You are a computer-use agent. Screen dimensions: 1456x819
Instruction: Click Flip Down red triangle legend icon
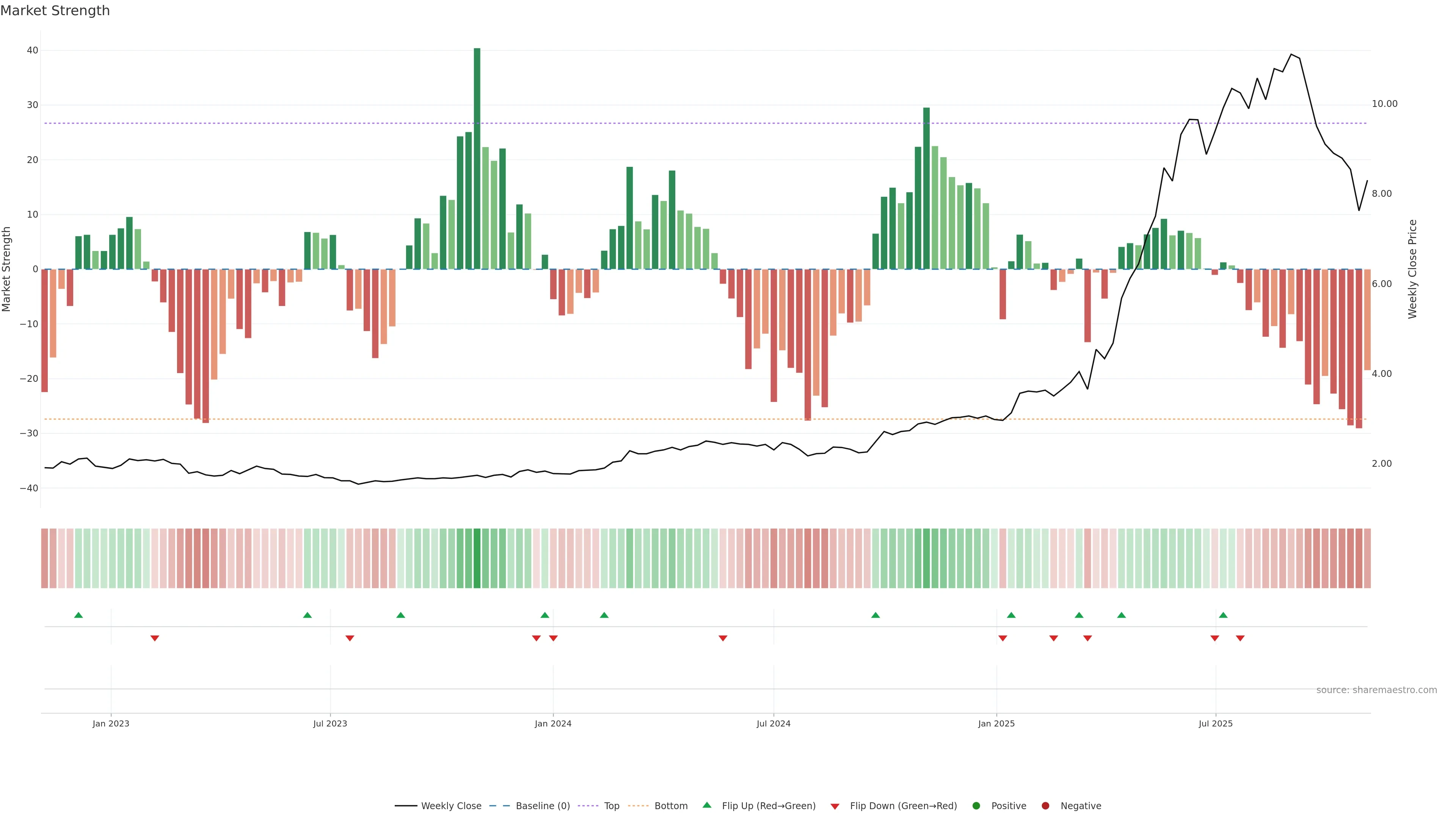pyautogui.click(x=835, y=806)
